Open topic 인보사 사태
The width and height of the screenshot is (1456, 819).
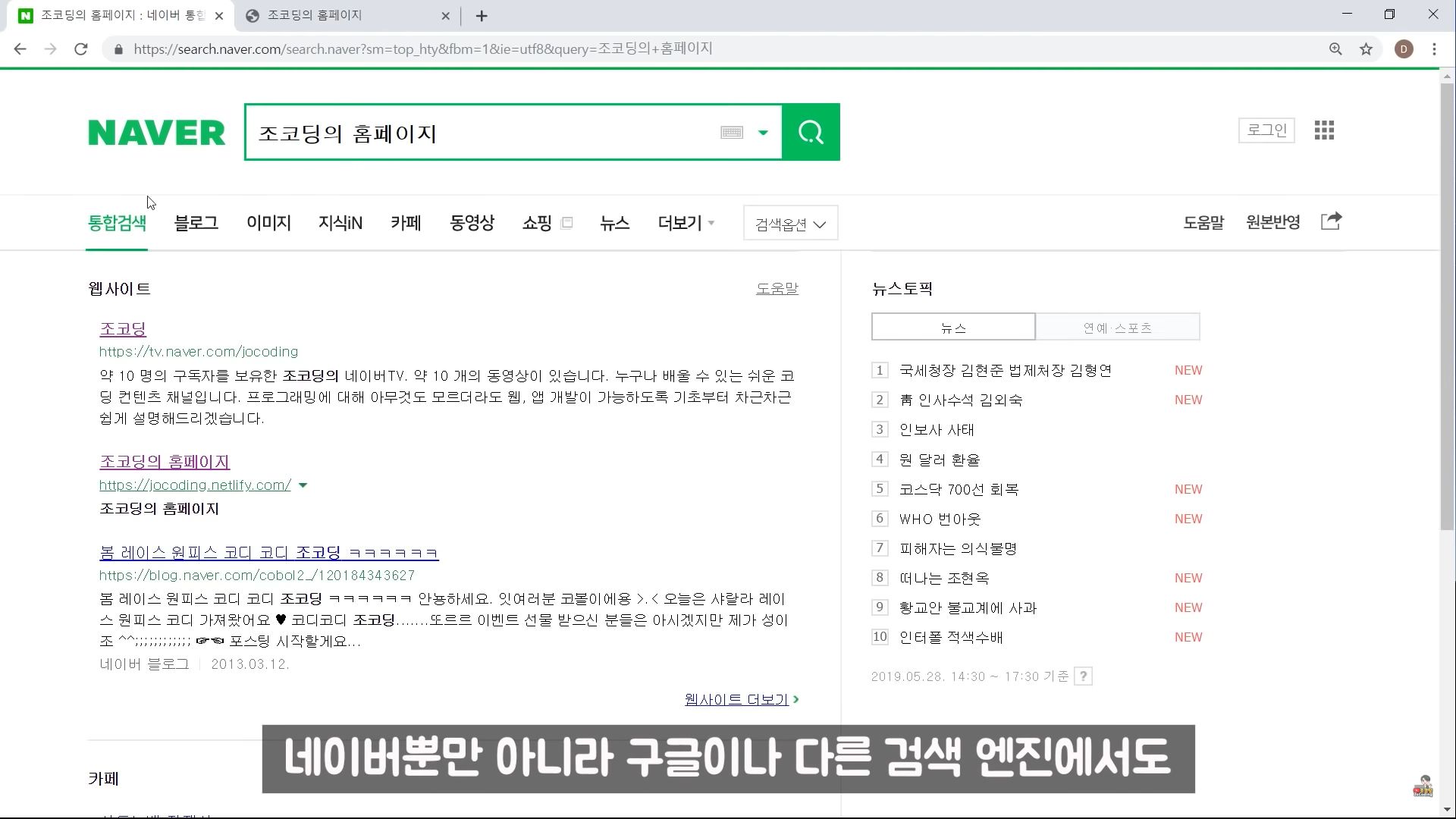click(937, 430)
